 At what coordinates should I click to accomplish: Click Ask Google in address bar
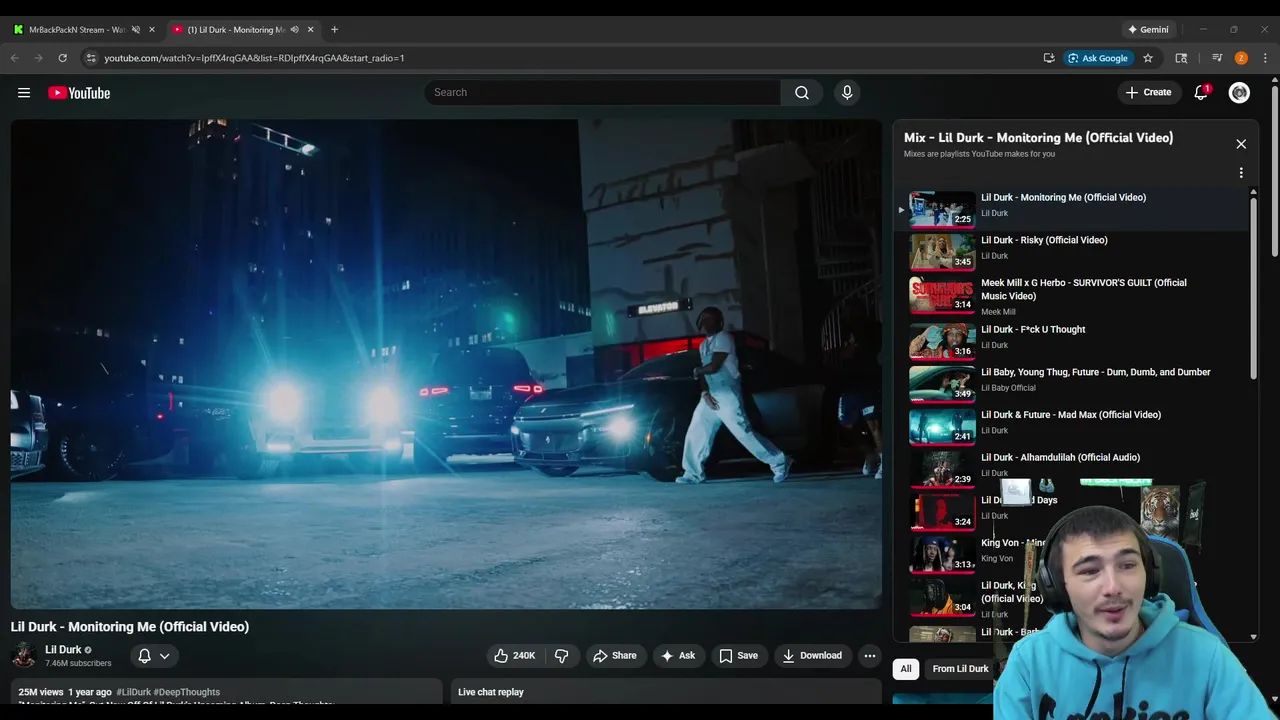pos(1098,58)
